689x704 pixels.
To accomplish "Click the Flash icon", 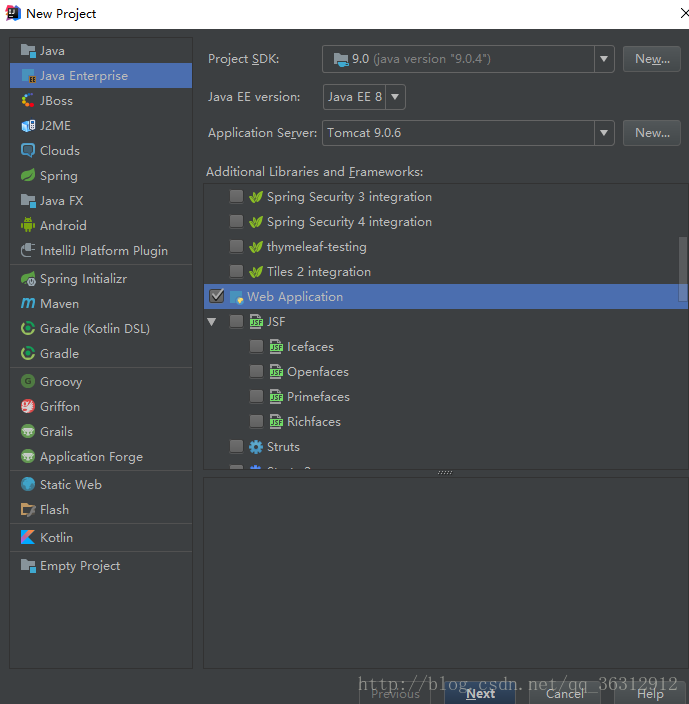I will point(28,510).
